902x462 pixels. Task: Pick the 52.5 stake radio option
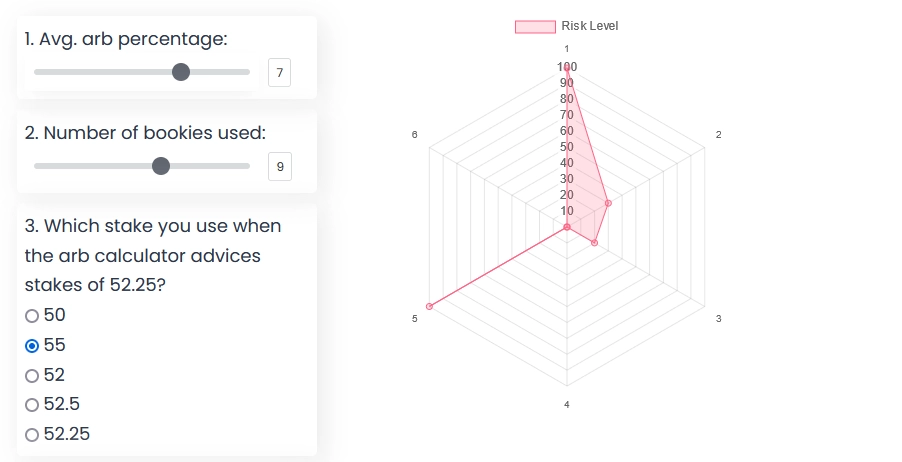[32, 405]
